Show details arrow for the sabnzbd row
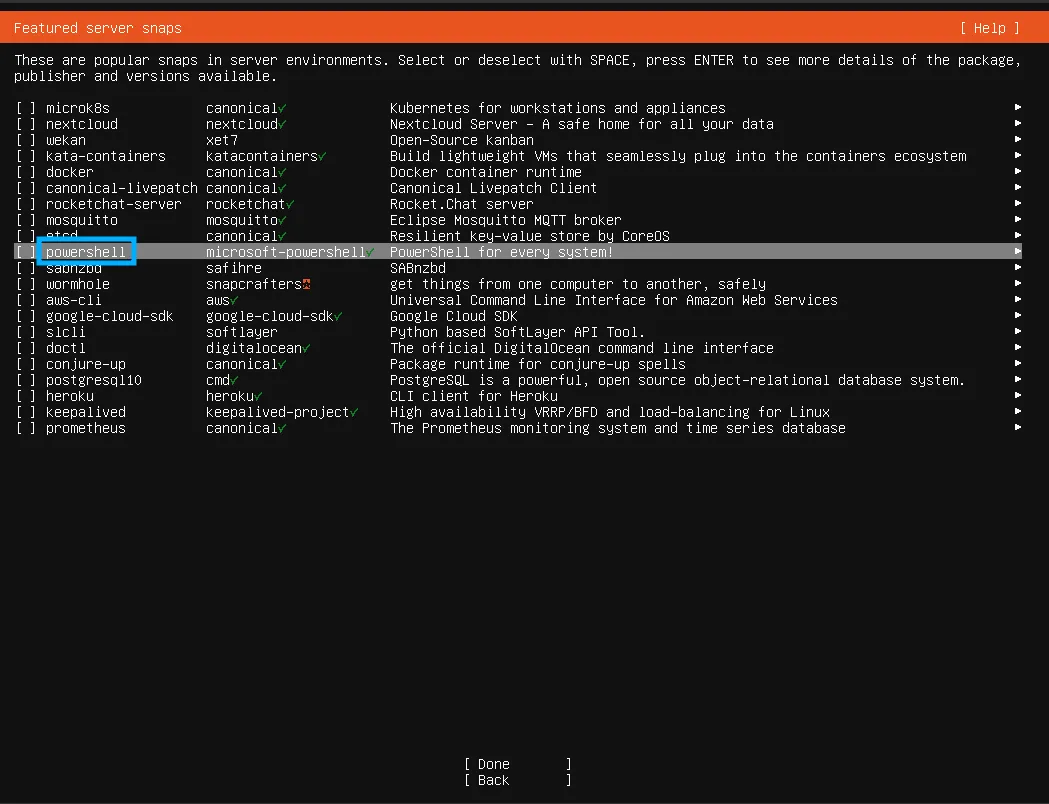 [1018, 268]
